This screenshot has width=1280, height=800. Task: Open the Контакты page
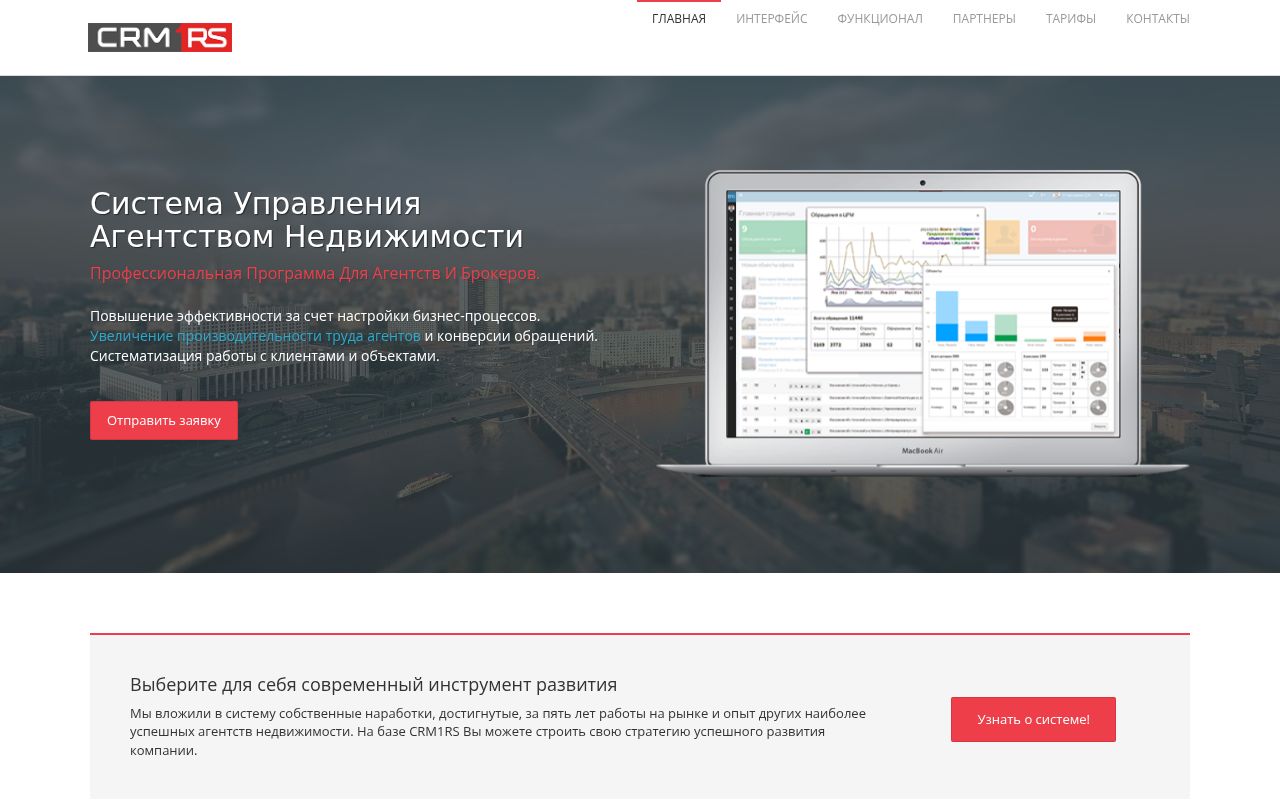(1157, 19)
